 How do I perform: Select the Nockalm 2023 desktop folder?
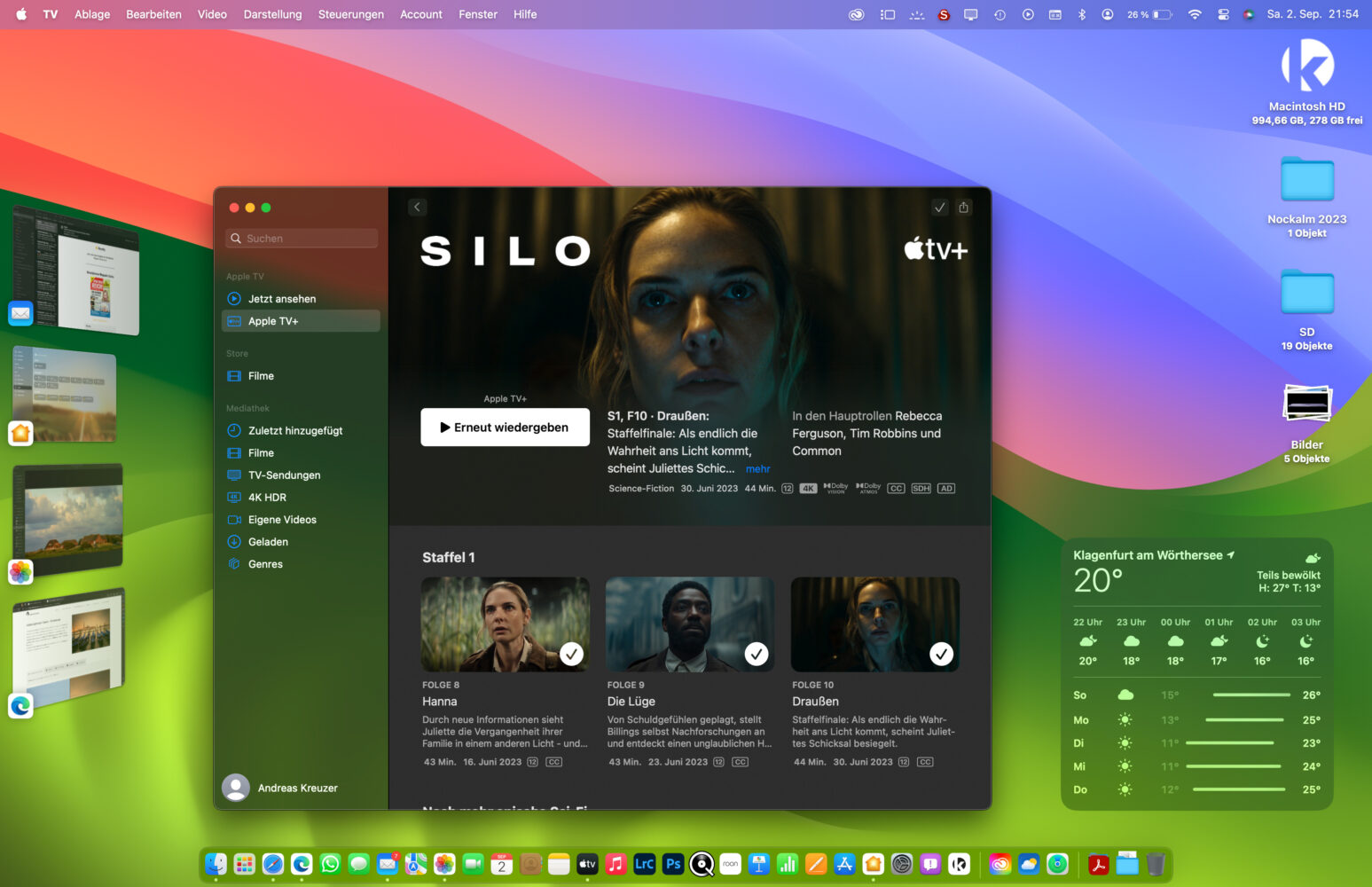(1307, 180)
